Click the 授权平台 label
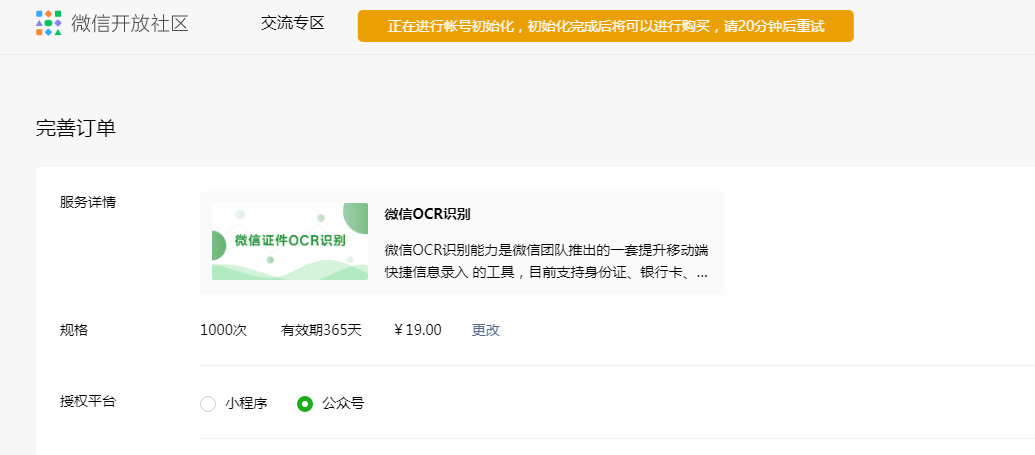 tap(88, 402)
